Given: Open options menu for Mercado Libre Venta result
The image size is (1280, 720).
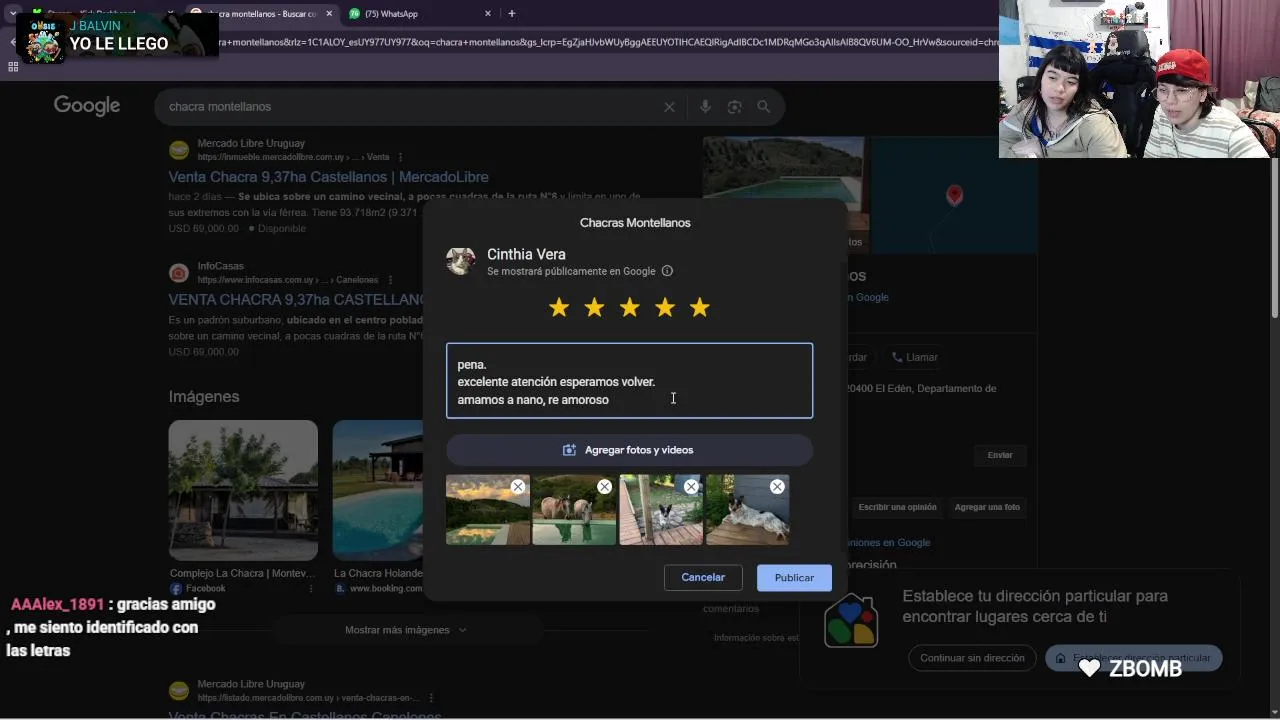Looking at the screenshot, I should (x=400, y=157).
